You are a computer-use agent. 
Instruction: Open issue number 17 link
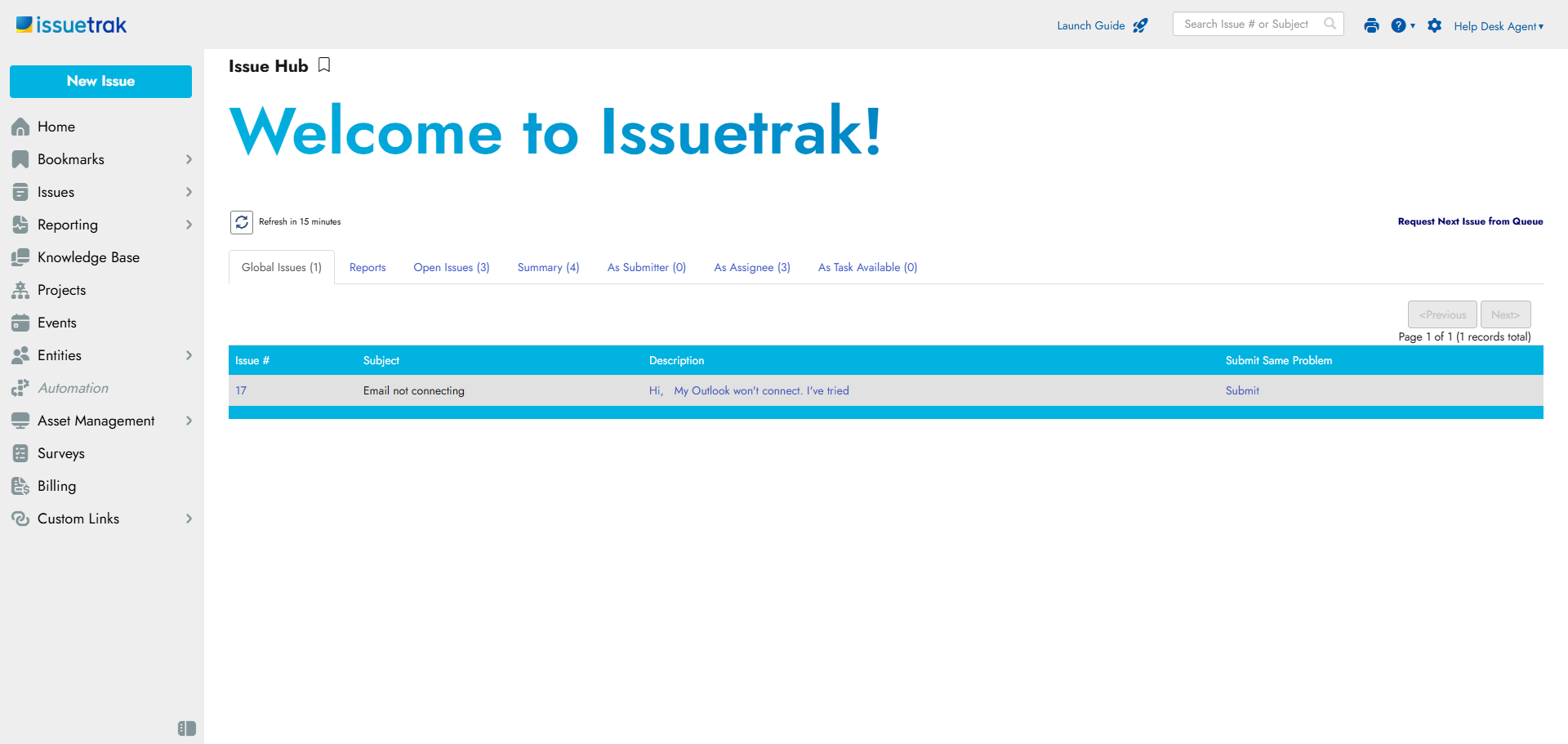pos(241,390)
